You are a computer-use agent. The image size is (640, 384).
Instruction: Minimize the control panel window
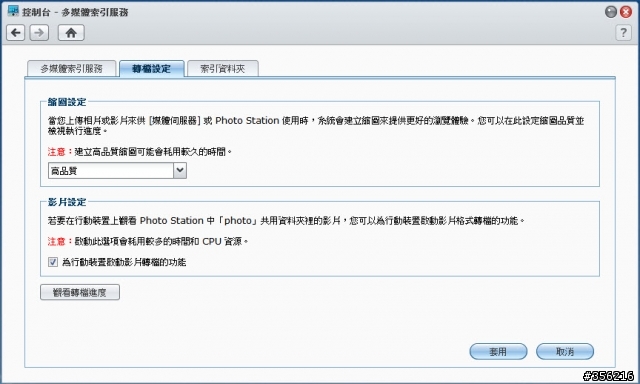point(611,12)
